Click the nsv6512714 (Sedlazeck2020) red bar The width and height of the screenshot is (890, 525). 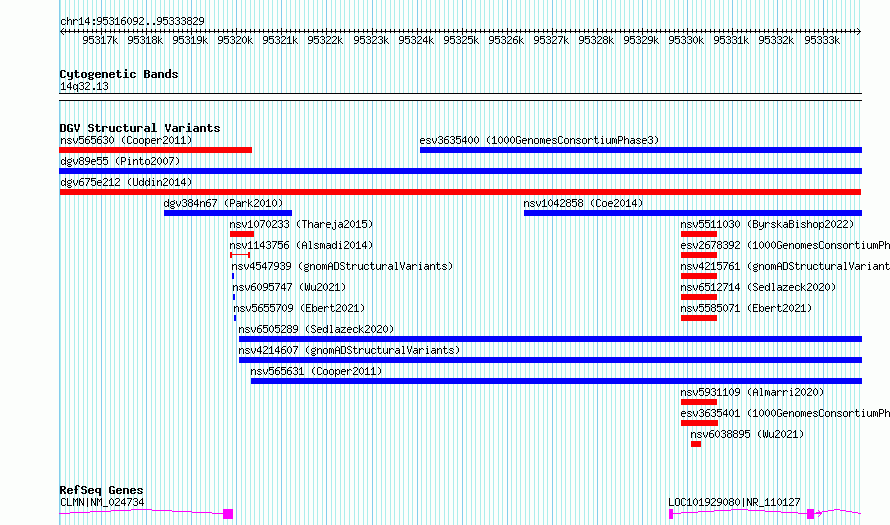699,297
